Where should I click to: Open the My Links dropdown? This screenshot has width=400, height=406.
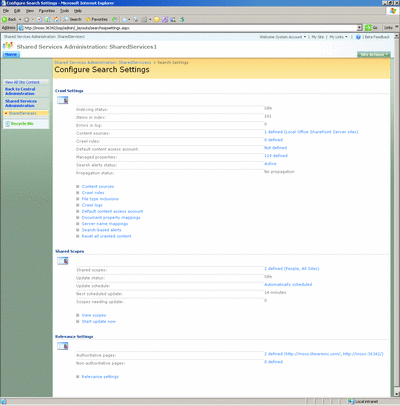pos(338,37)
